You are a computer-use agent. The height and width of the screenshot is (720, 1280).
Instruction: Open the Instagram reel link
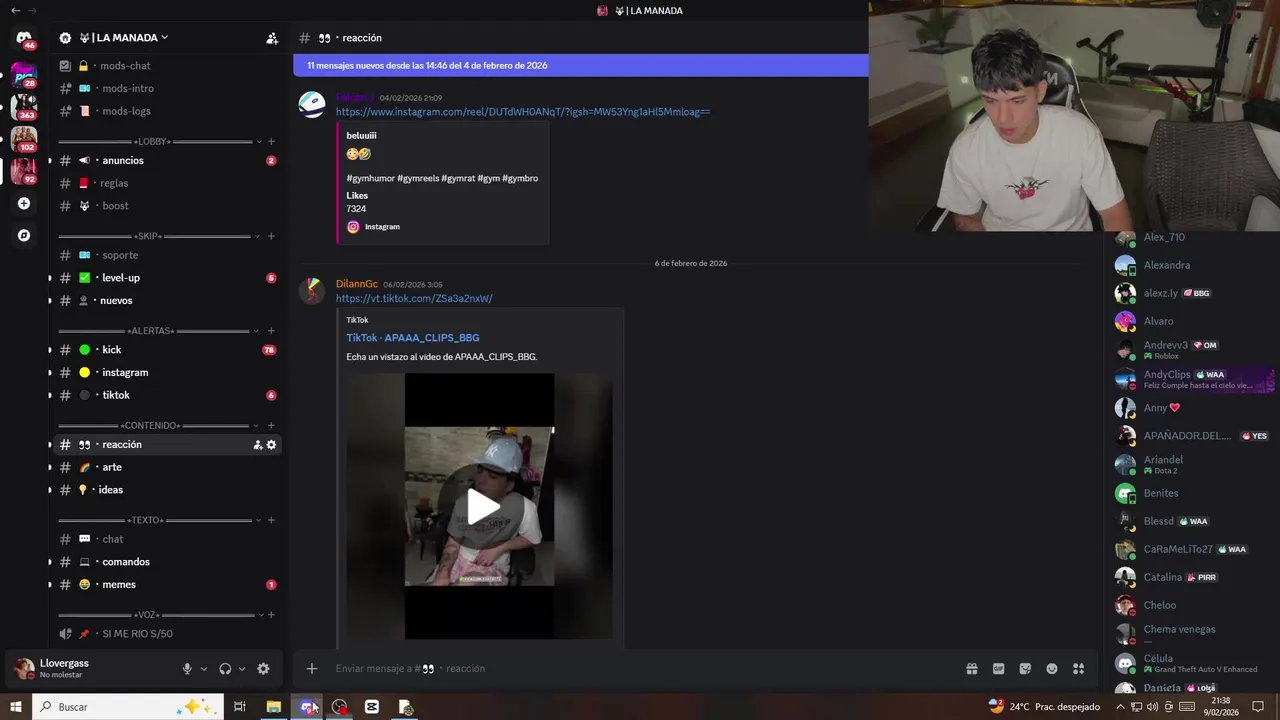click(x=523, y=112)
